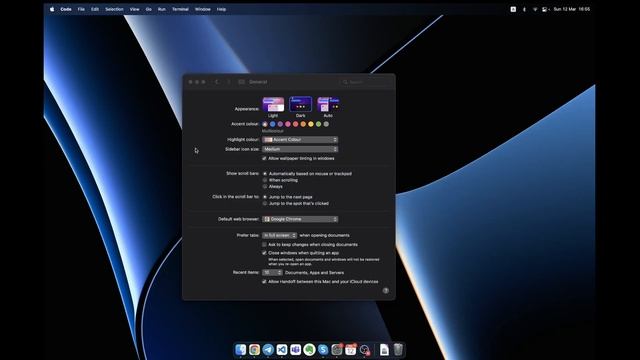
Task: Toggle Allow wallpaper tinting in windows
Action: (264, 158)
